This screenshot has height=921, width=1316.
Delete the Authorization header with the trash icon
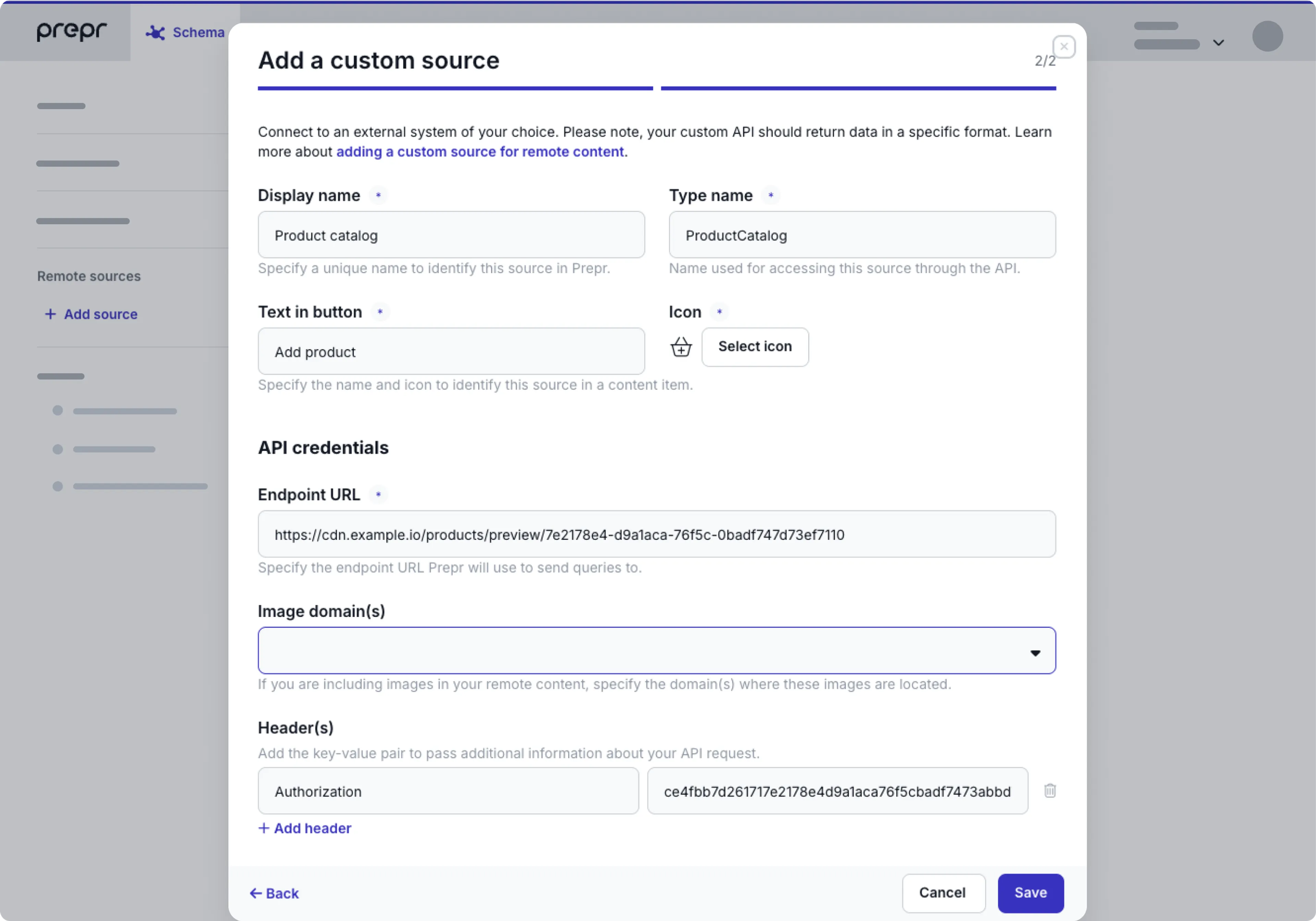point(1050,791)
